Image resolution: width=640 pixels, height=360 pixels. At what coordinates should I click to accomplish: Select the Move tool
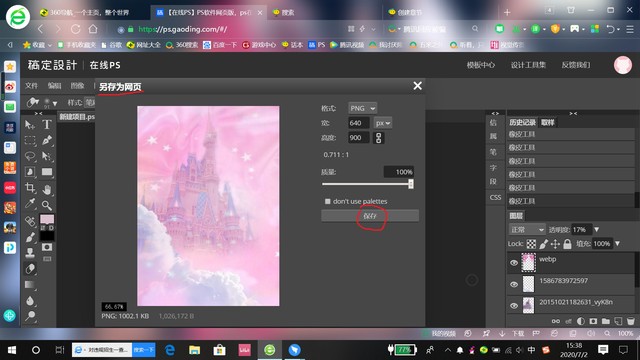click(x=30, y=124)
